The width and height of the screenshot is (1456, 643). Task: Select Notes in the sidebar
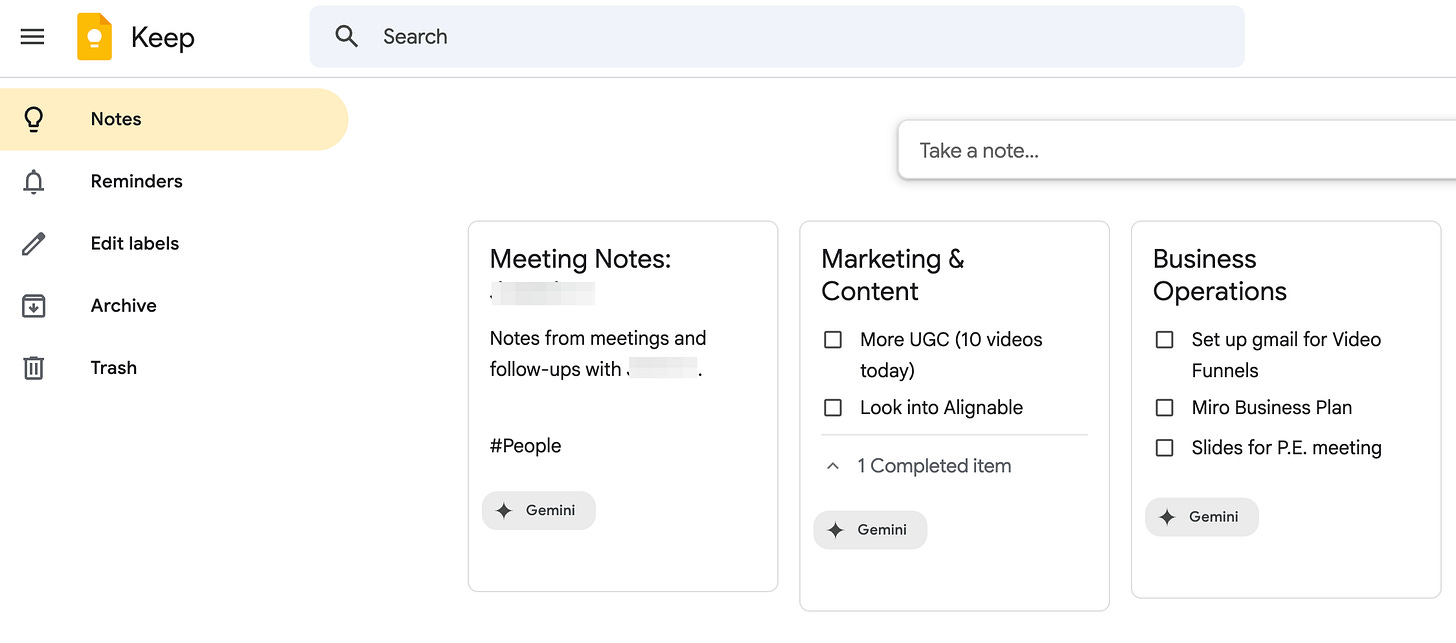pyautogui.click(x=116, y=119)
